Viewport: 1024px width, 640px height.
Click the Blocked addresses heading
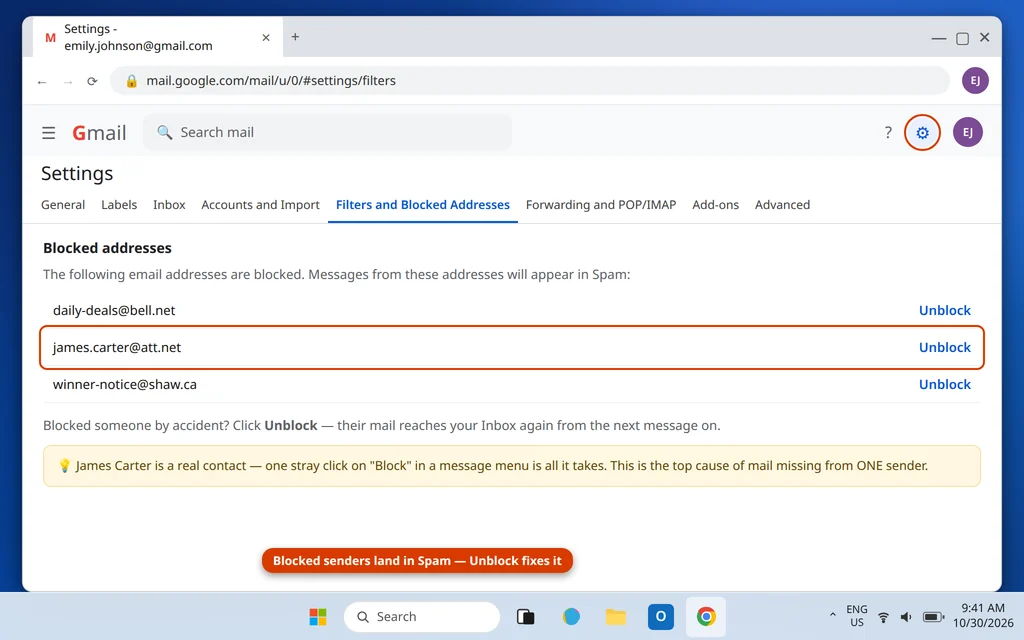107,248
